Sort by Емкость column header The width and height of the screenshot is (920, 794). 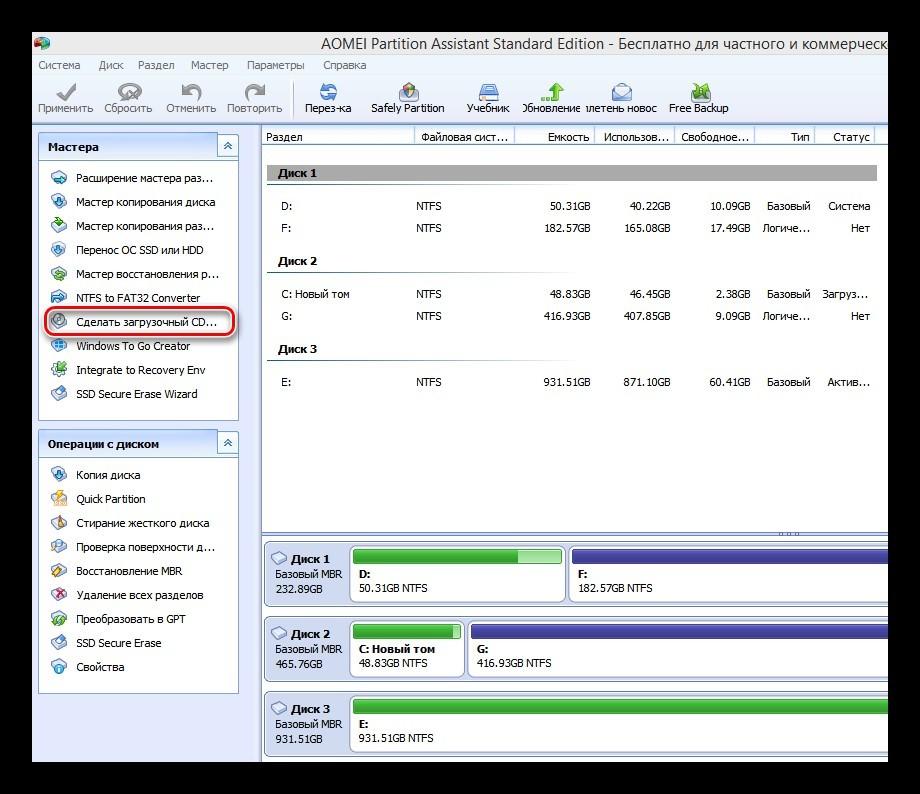click(554, 137)
